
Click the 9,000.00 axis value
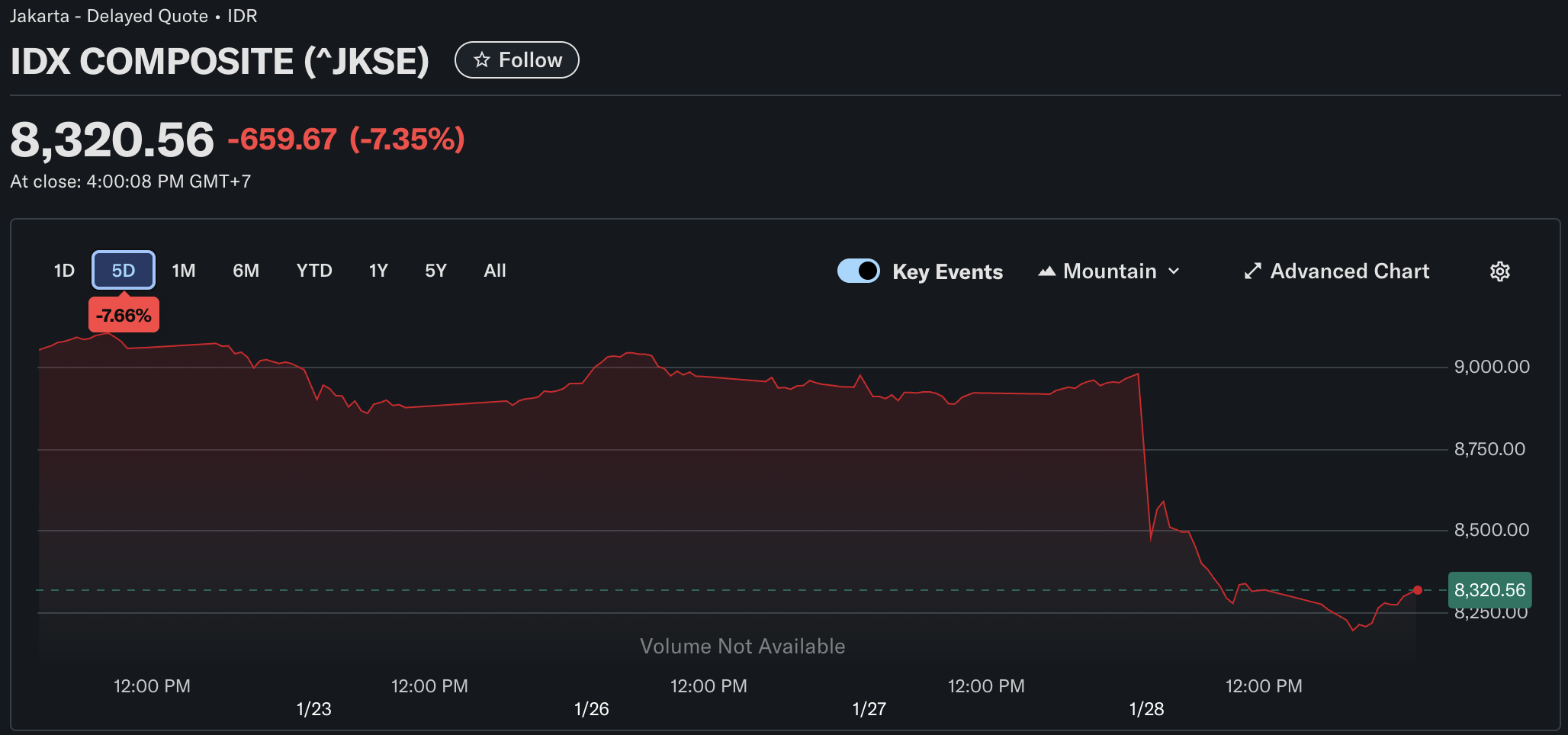pyautogui.click(x=1492, y=367)
